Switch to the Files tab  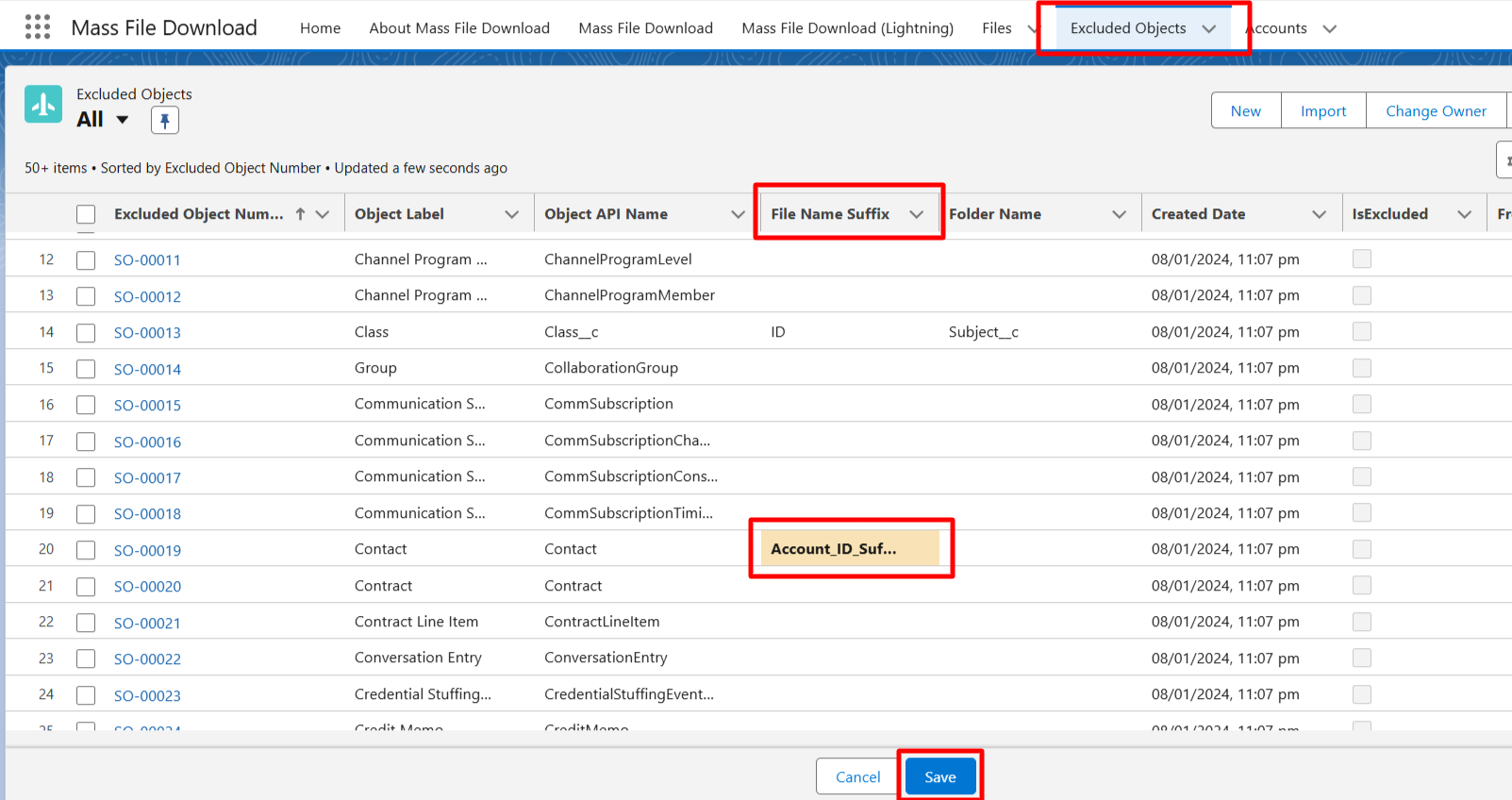pyautogui.click(x=997, y=28)
